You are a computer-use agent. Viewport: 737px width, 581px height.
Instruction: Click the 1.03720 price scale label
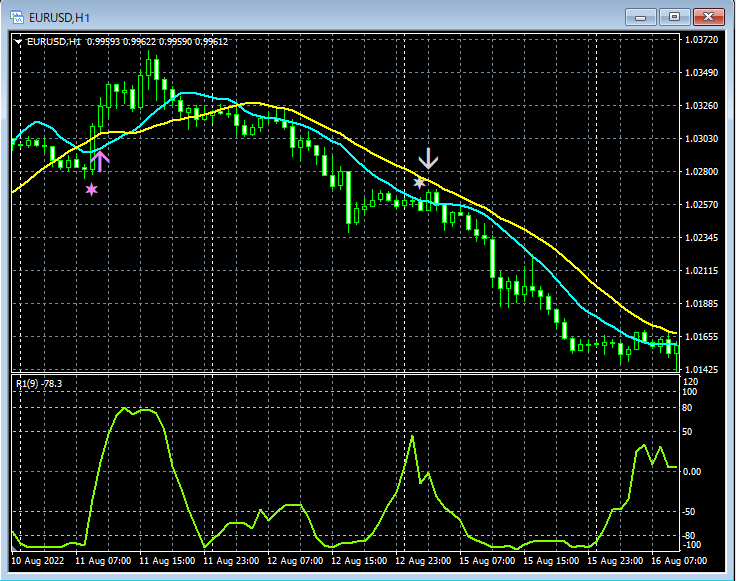pos(702,39)
